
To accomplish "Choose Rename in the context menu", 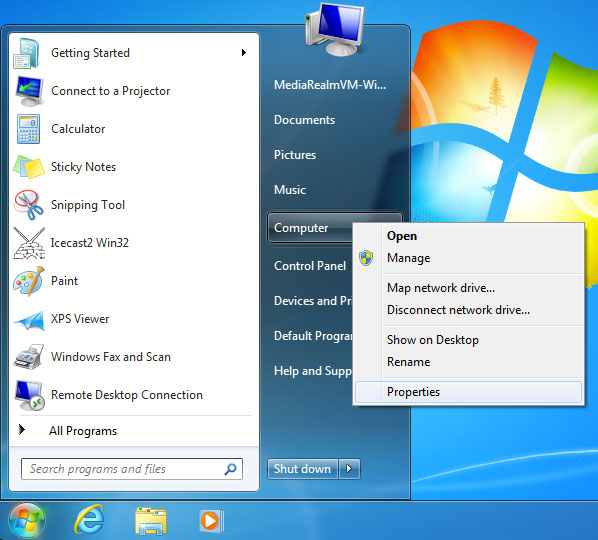I will coord(468,362).
